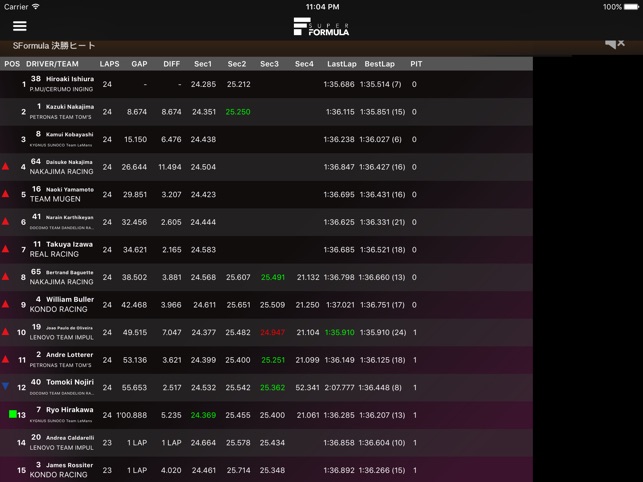Viewport: 643px width, 482px height.
Task: Tap last lap 2:07.777
Action: click(x=340, y=388)
